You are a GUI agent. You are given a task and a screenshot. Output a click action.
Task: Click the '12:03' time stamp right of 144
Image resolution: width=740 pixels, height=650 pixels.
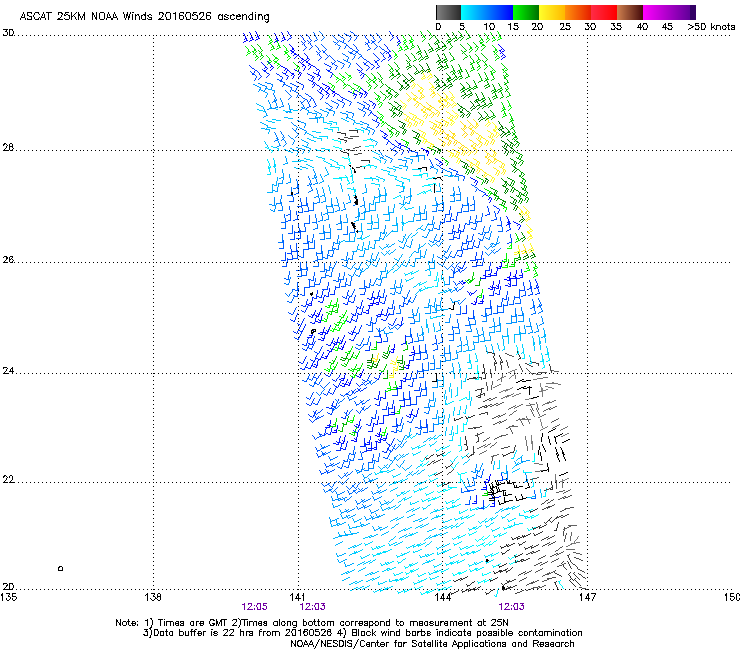click(x=512, y=607)
